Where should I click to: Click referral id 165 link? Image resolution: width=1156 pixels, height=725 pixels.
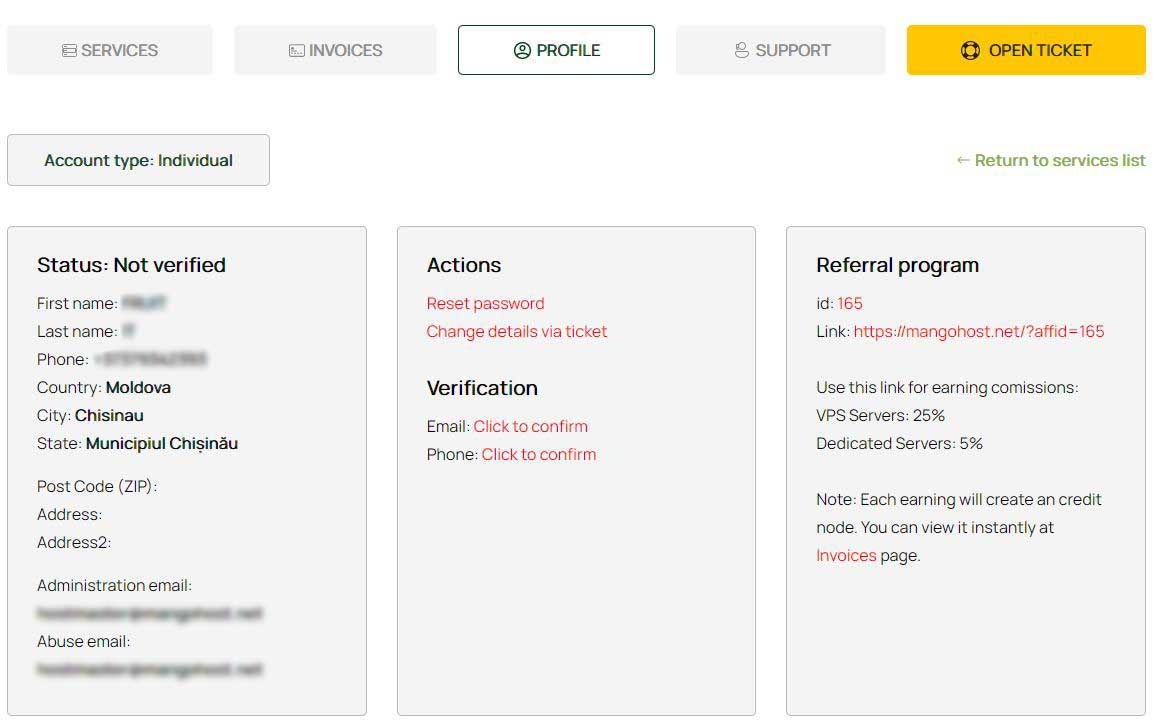click(850, 303)
